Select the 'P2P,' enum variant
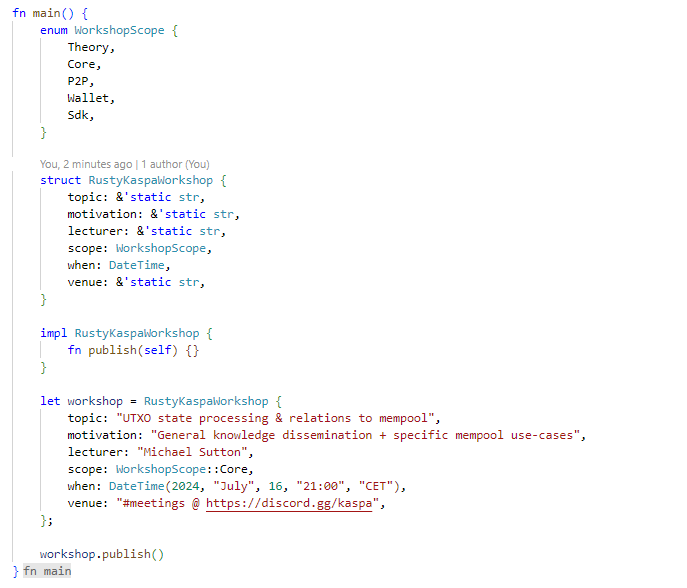The width and height of the screenshot is (687, 588). pyautogui.click(x=81, y=82)
